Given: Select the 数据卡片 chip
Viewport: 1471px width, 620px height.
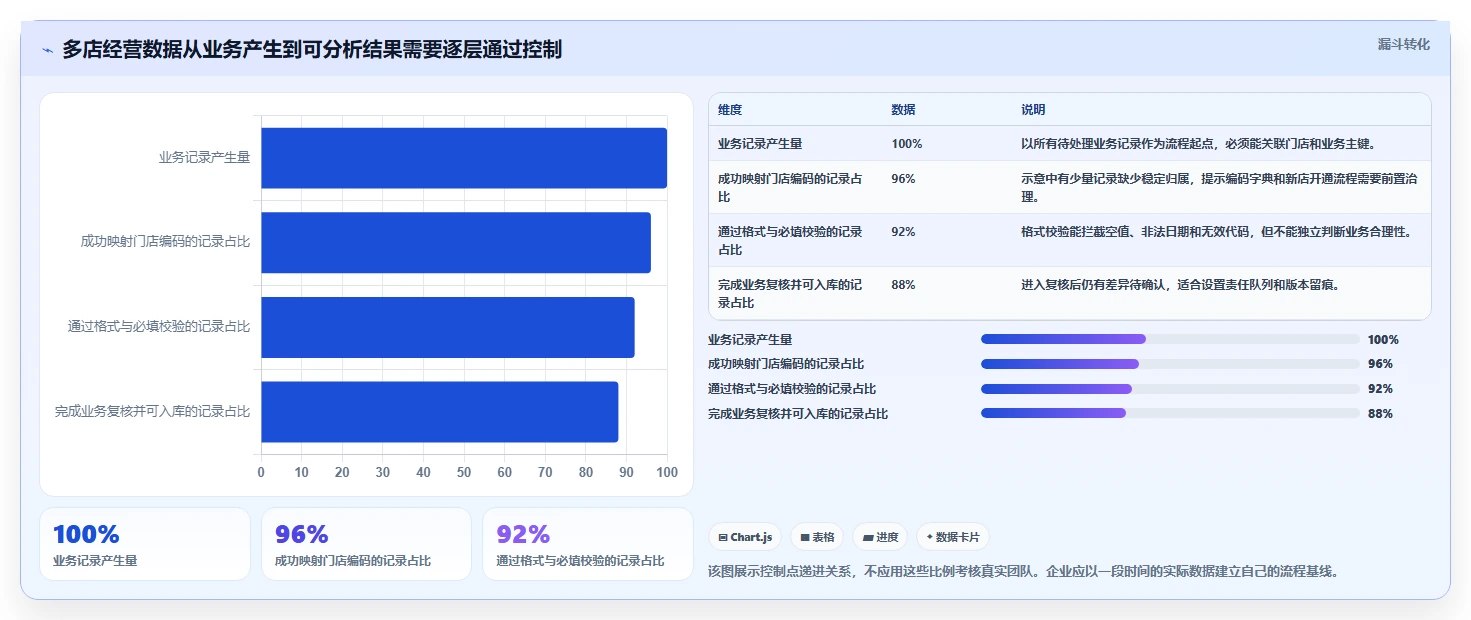Looking at the screenshot, I should coord(953,537).
